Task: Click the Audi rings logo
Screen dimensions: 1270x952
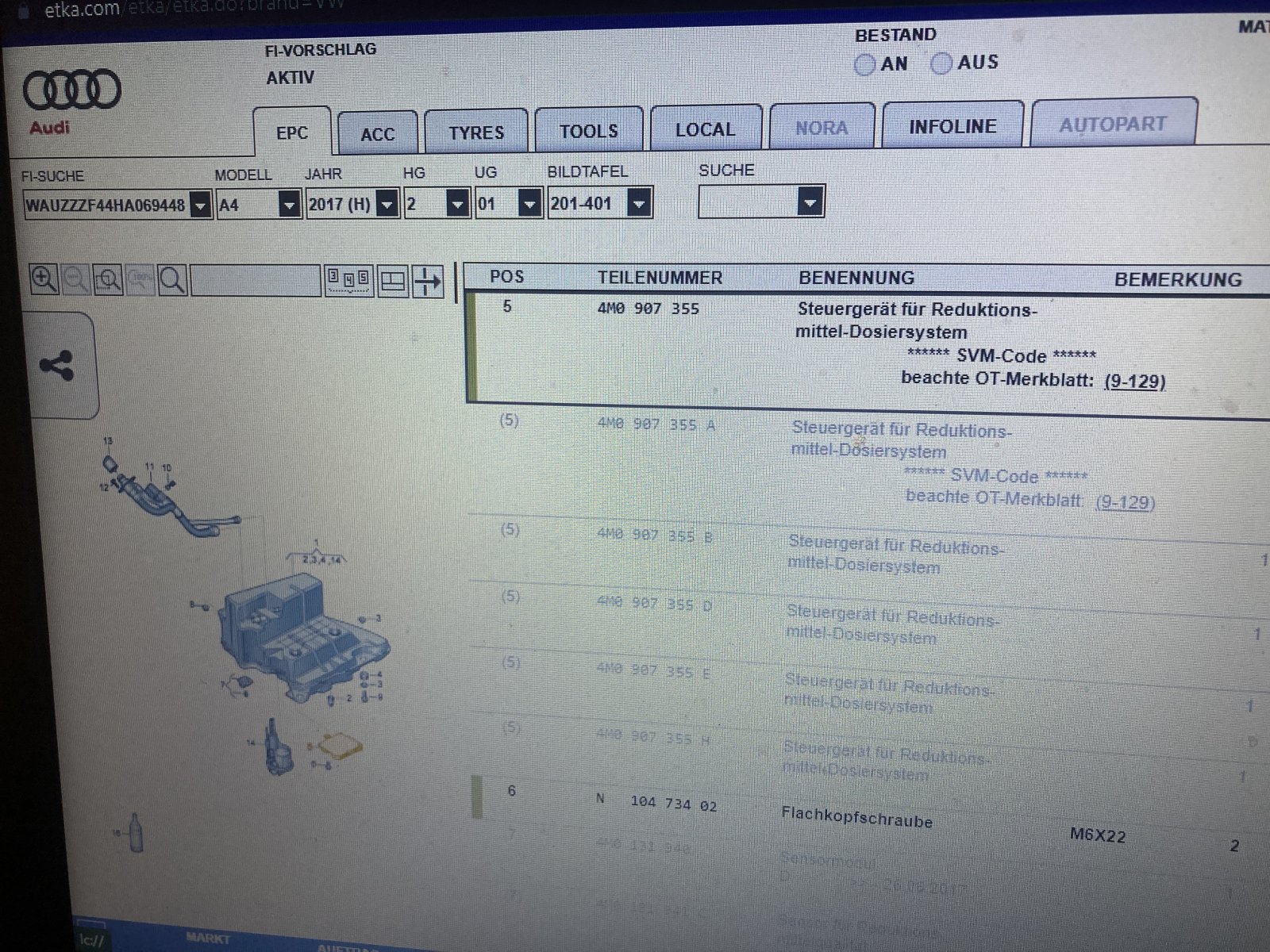Action: coord(71,89)
